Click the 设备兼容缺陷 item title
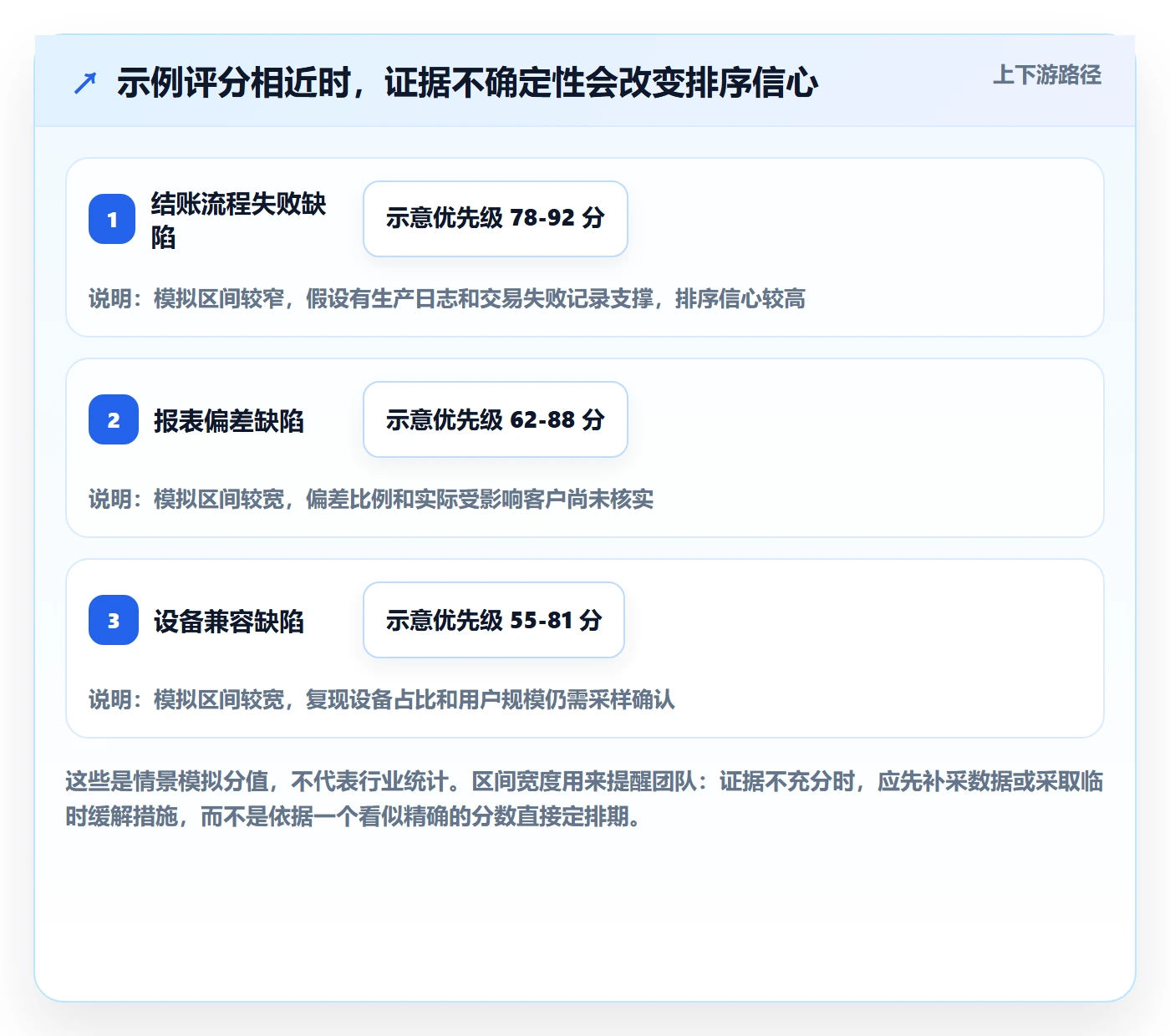Screen dimensions: 1170x1036 coord(229,621)
